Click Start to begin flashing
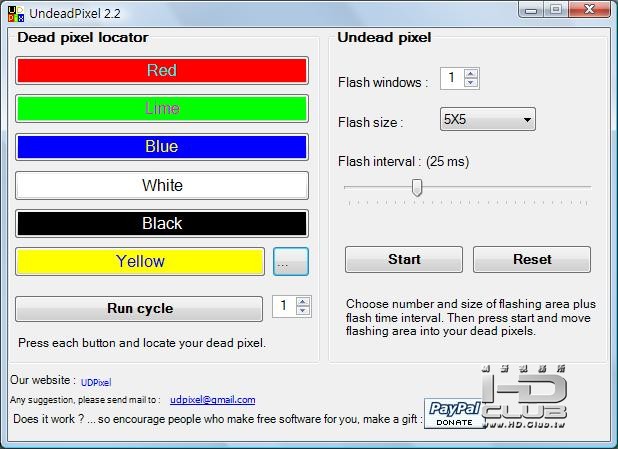The width and height of the screenshot is (618, 449). point(404,259)
